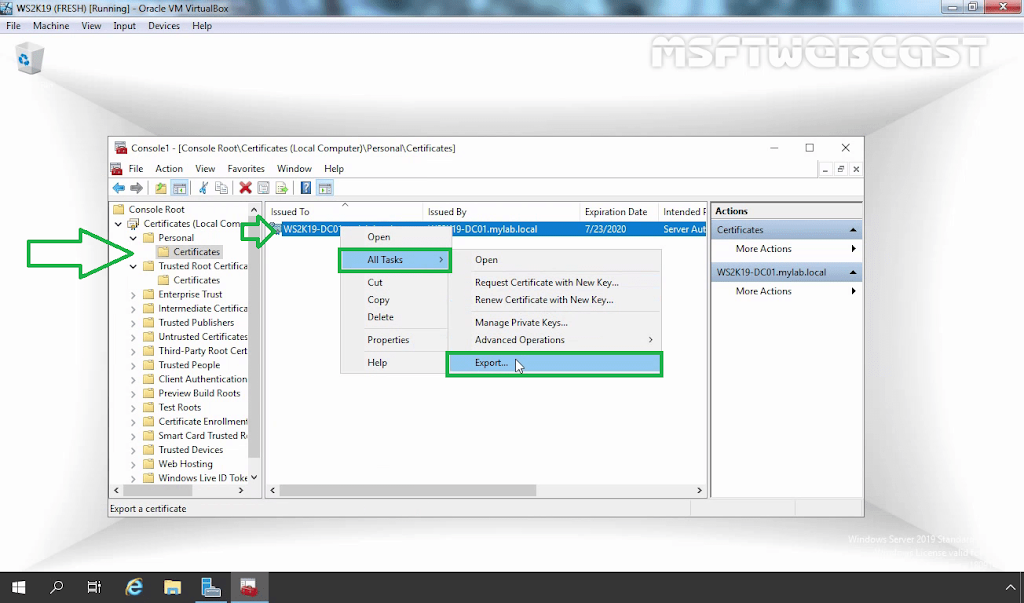Click the tree pane horizontal scroll-right arrow

click(x=241, y=490)
